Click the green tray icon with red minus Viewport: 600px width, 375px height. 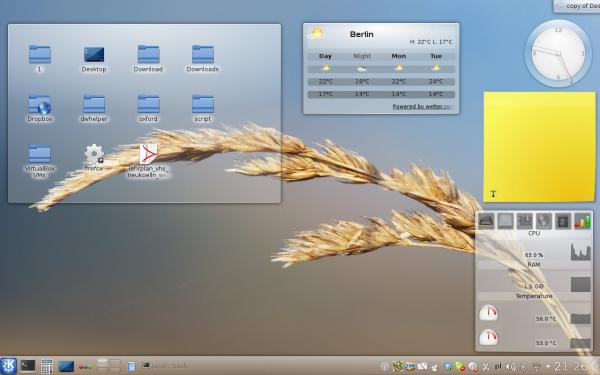460,367
